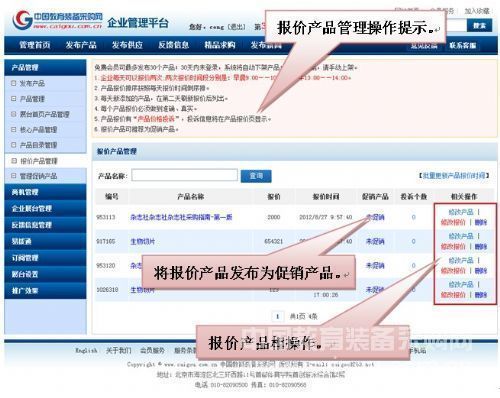Click 删除 in row 953120
This screenshot has width=500, height=398.
click(x=481, y=271)
